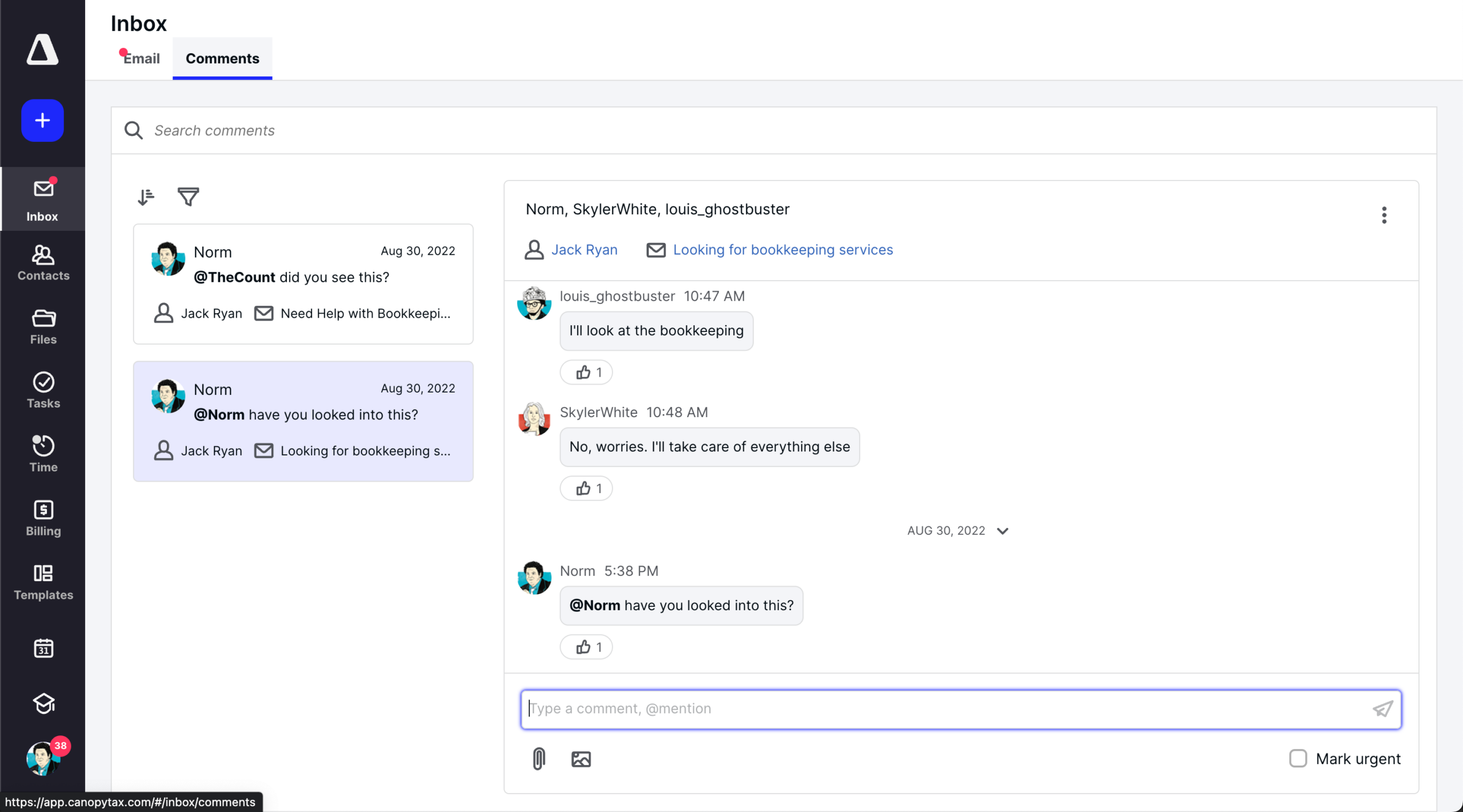Send comment with paper plane icon
The image size is (1463, 812).
1382,709
